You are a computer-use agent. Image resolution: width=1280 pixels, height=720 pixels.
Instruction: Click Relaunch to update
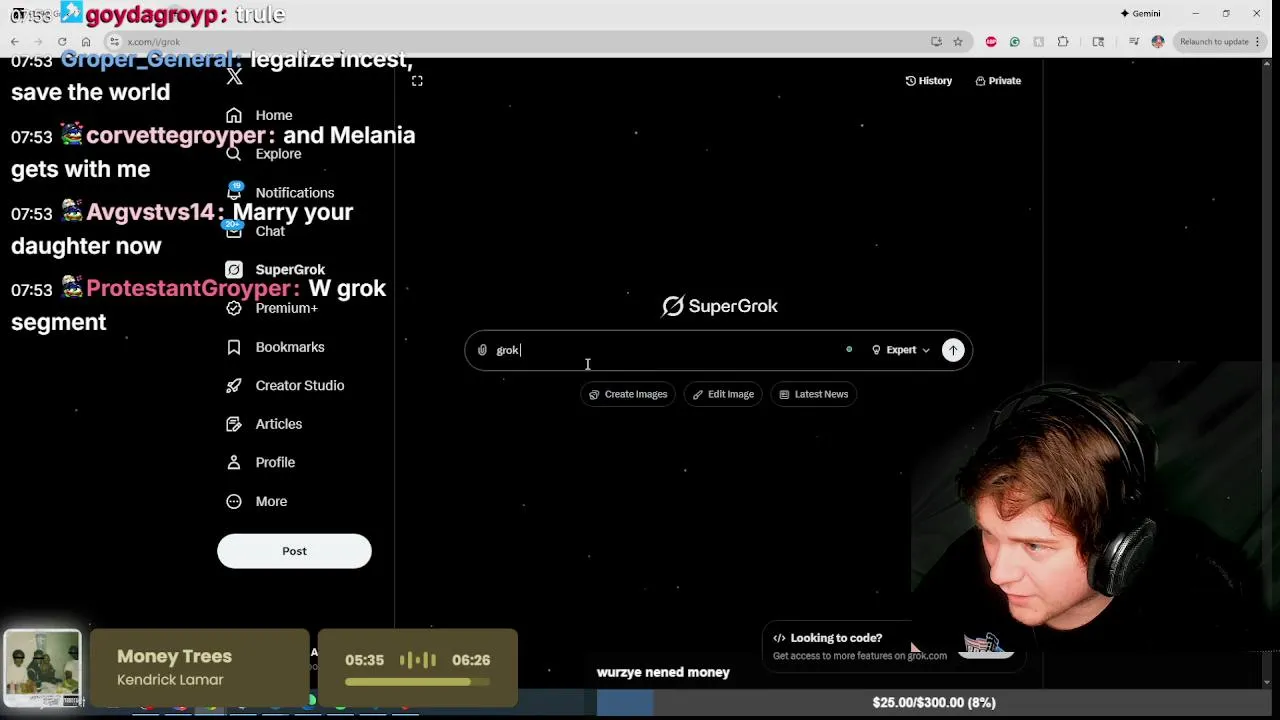tap(1214, 42)
